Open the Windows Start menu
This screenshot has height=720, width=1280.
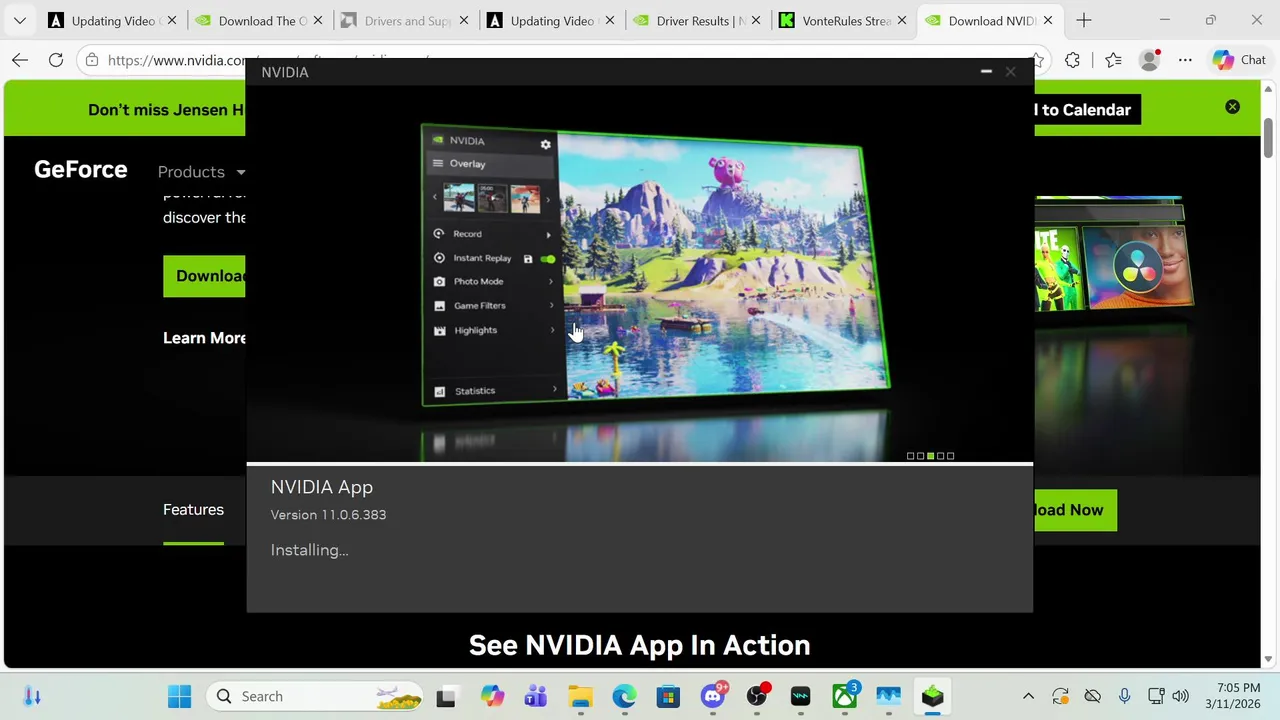(x=180, y=696)
